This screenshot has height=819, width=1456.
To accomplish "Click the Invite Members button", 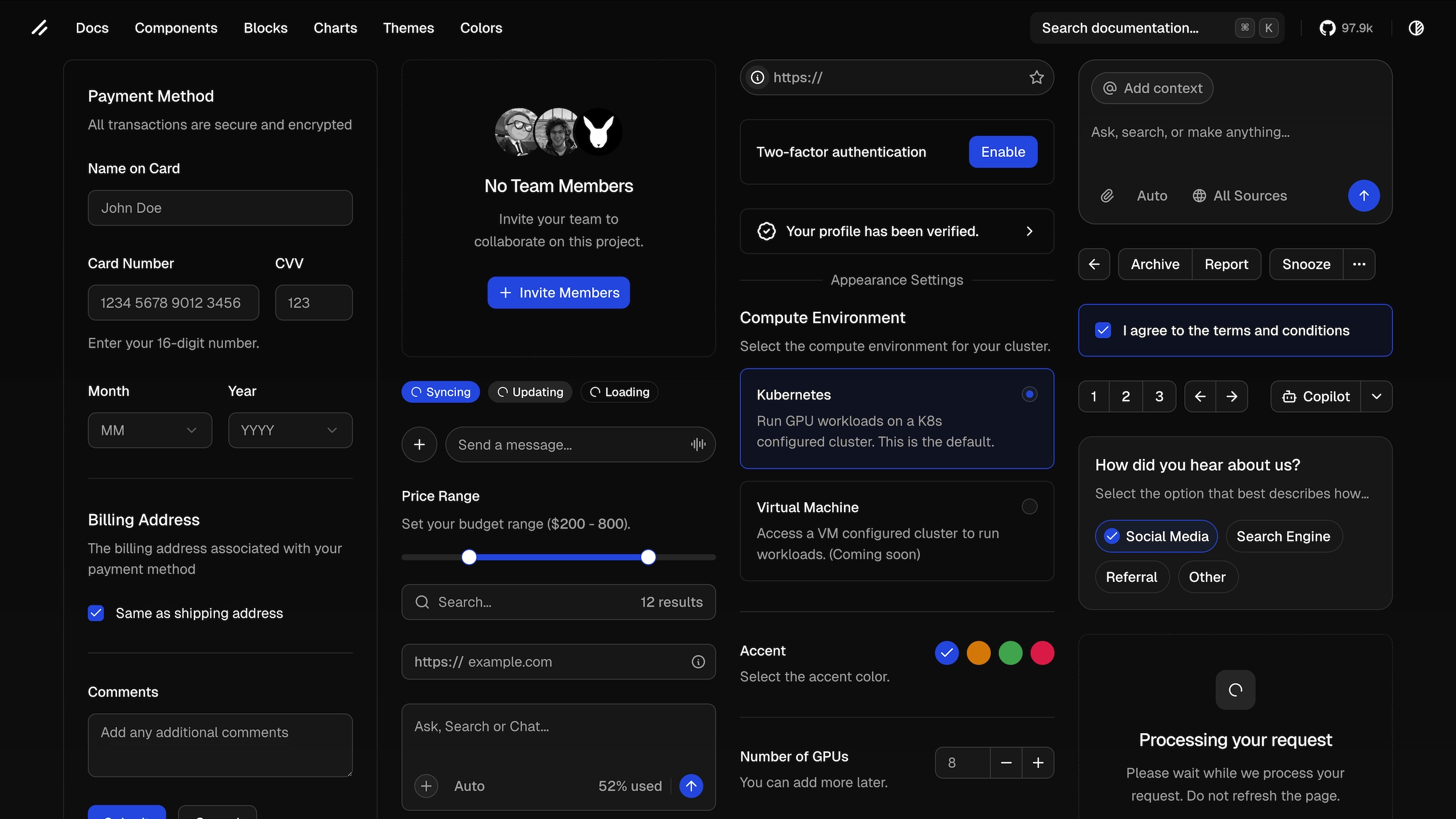I will (558, 292).
